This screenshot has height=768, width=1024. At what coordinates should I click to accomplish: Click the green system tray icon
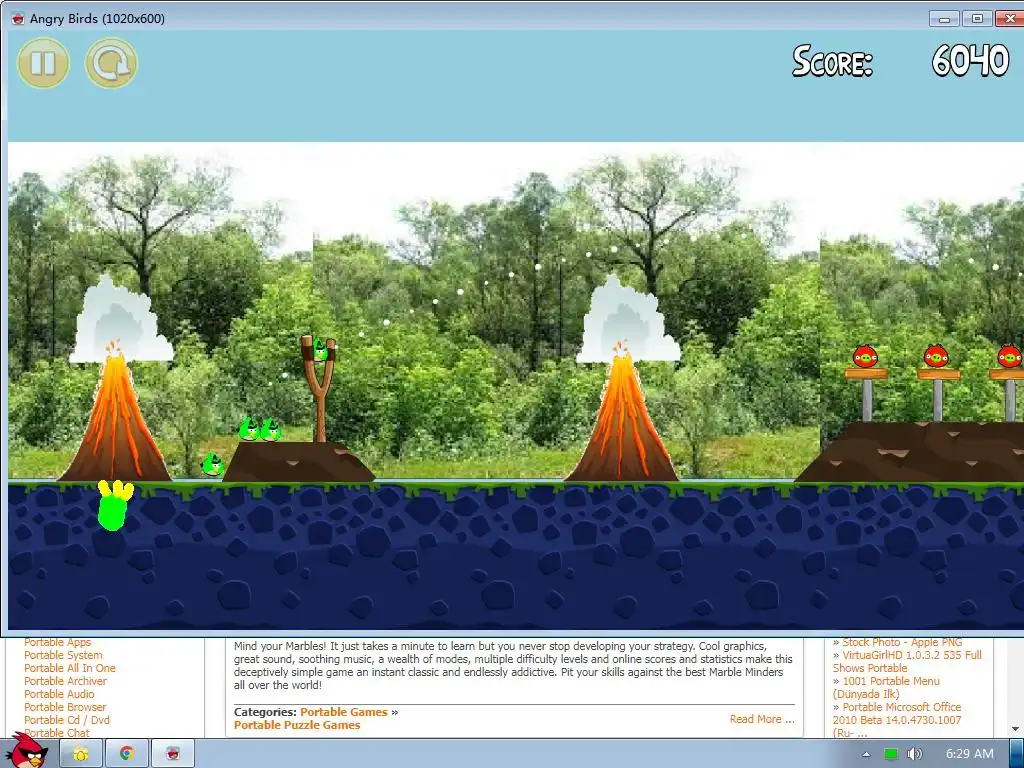891,754
